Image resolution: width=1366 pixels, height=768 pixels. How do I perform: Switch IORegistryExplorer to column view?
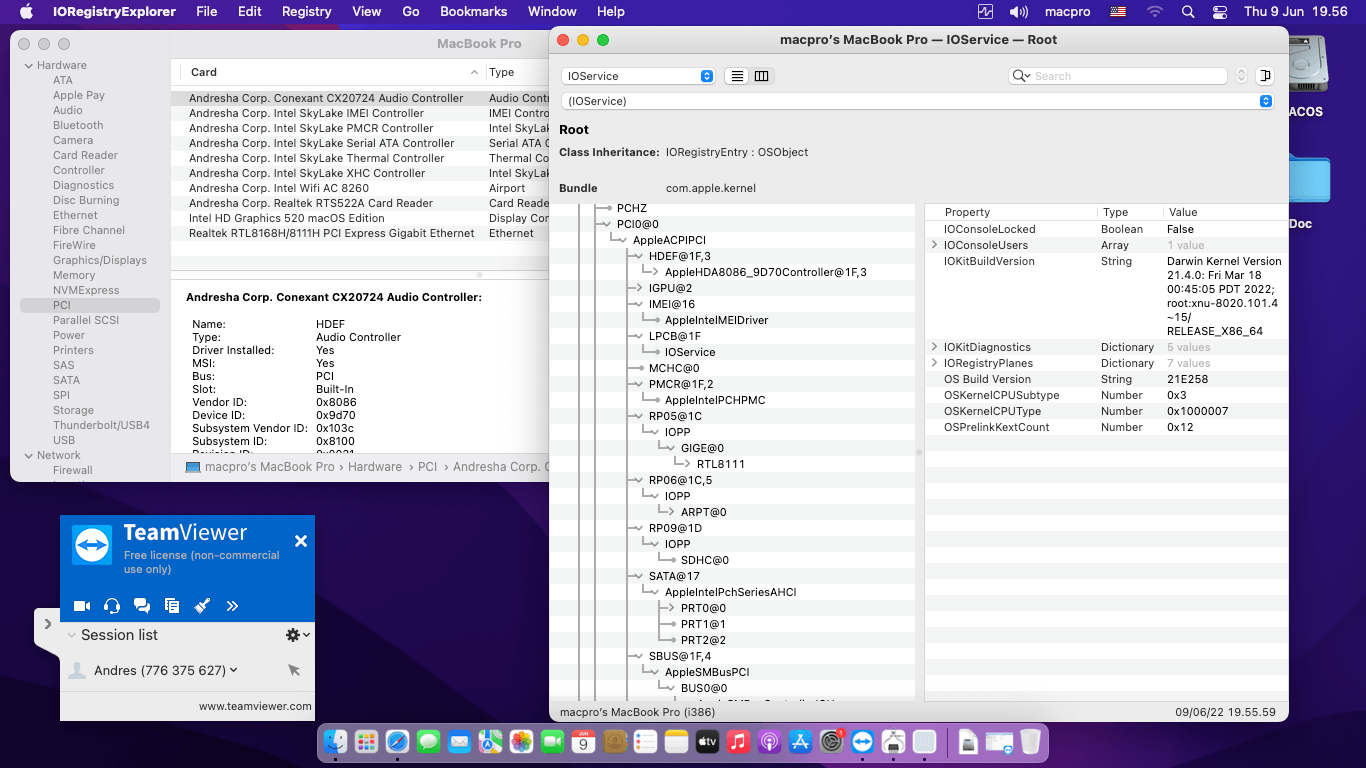coord(761,76)
